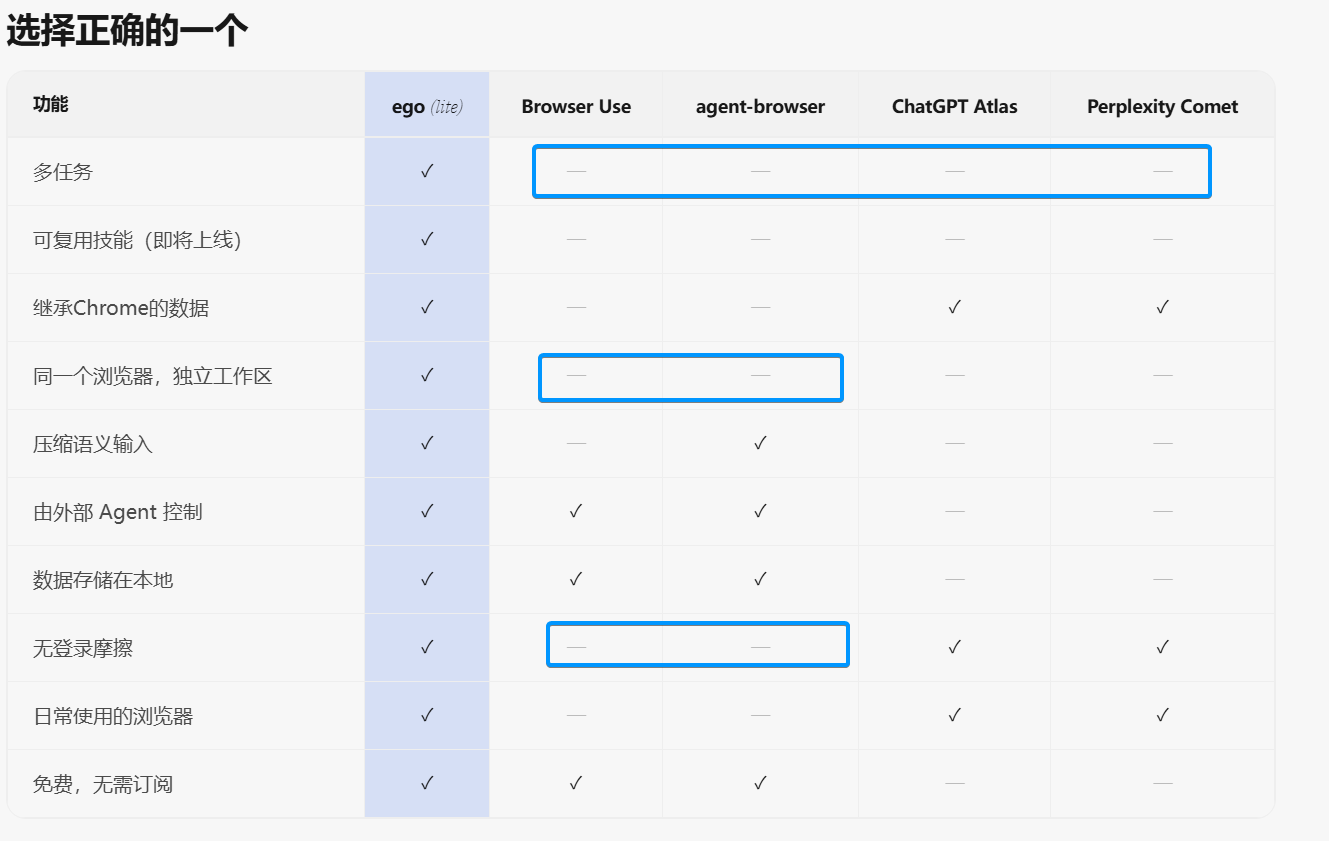The width and height of the screenshot is (1329, 841).
Task: Click Browser Use checkmark for 免费，无需订阅
Action: 576,783
